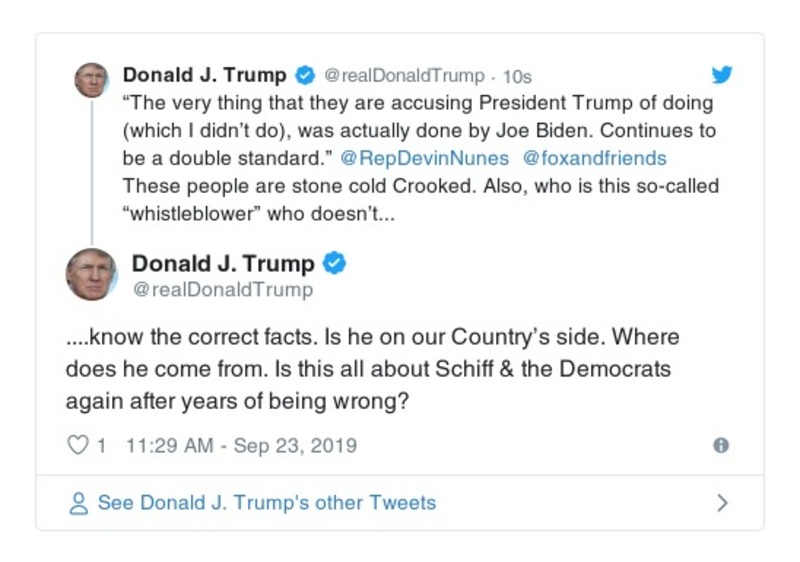
Task: Open the @foxandfriends mention
Action: pyautogui.click(x=595, y=158)
